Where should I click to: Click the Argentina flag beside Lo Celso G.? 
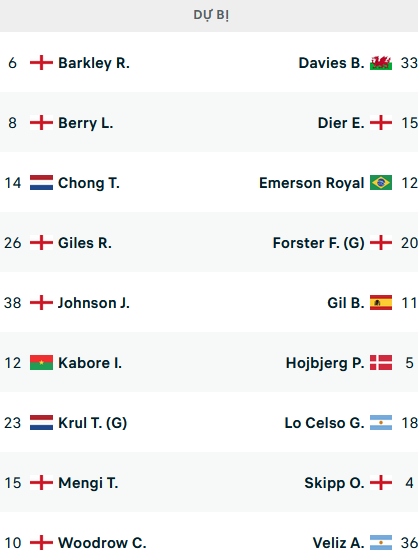[x=381, y=423]
